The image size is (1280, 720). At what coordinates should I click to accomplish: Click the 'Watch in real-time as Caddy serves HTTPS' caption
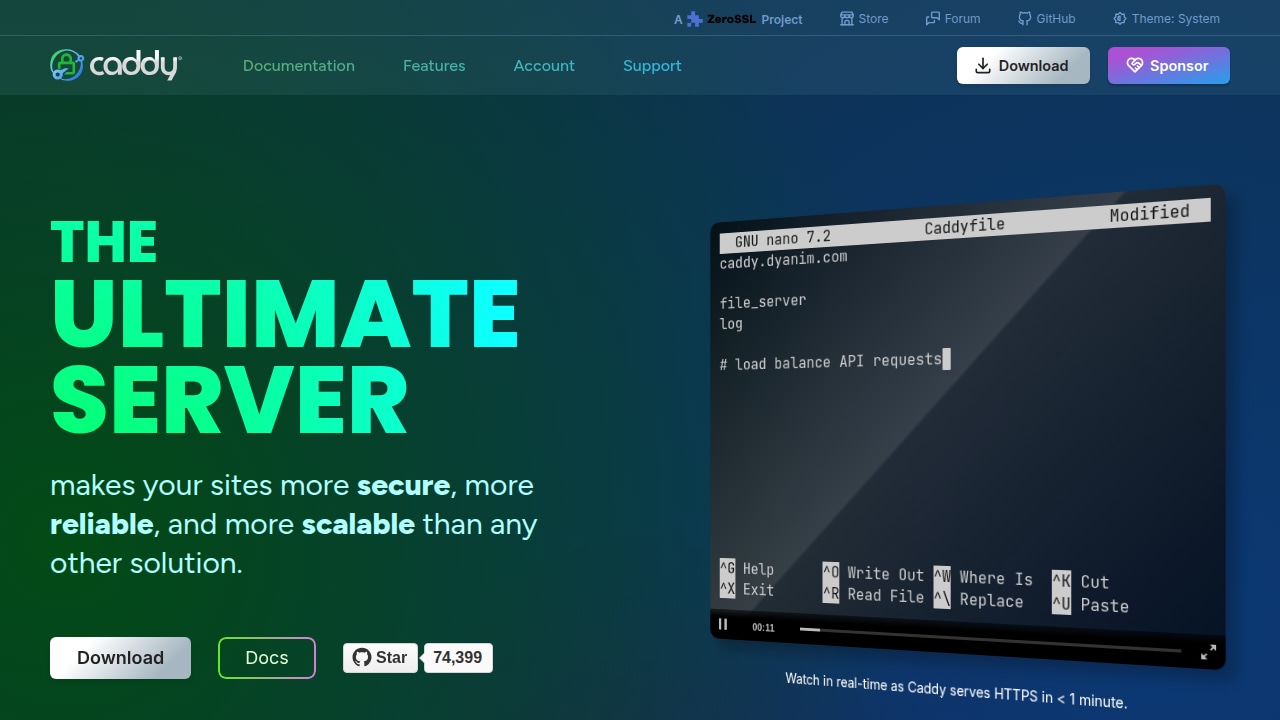pos(956,690)
